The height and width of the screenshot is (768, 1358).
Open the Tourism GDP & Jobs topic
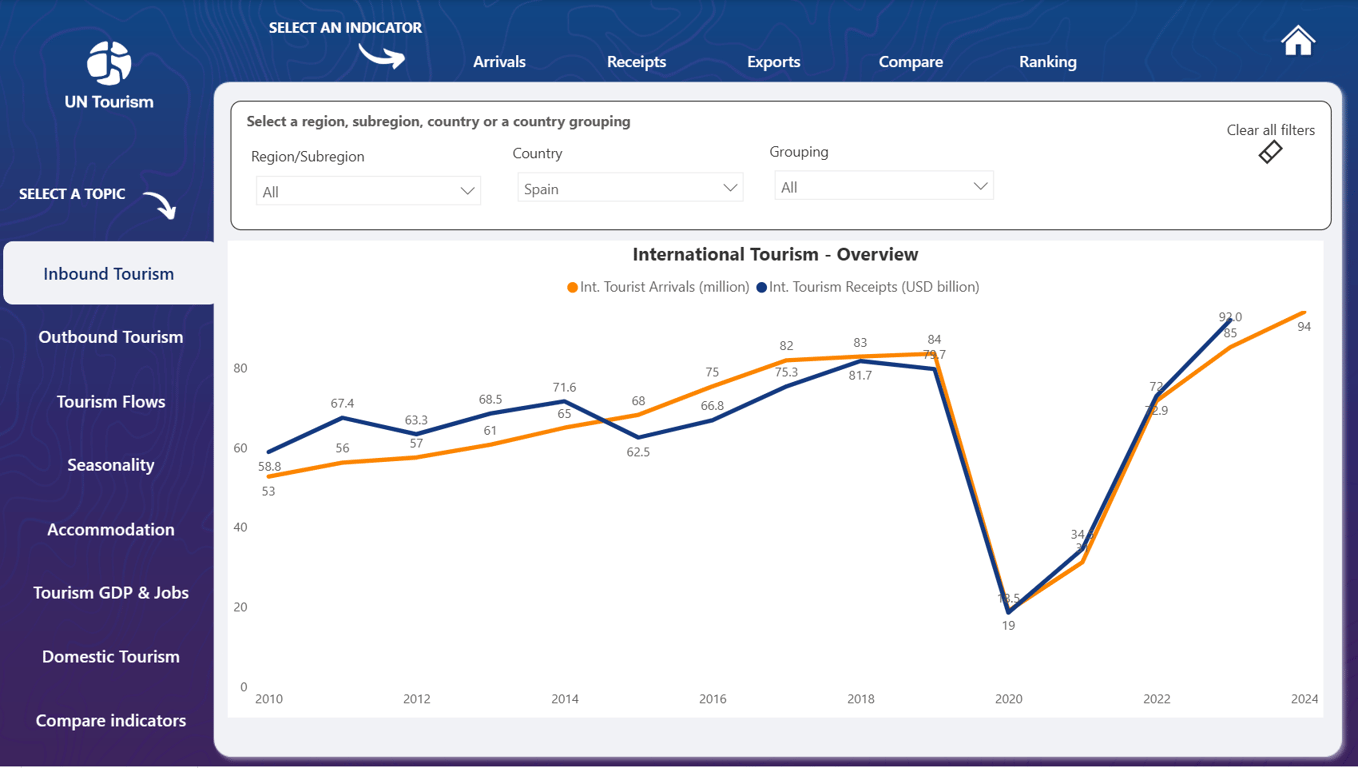pos(111,593)
